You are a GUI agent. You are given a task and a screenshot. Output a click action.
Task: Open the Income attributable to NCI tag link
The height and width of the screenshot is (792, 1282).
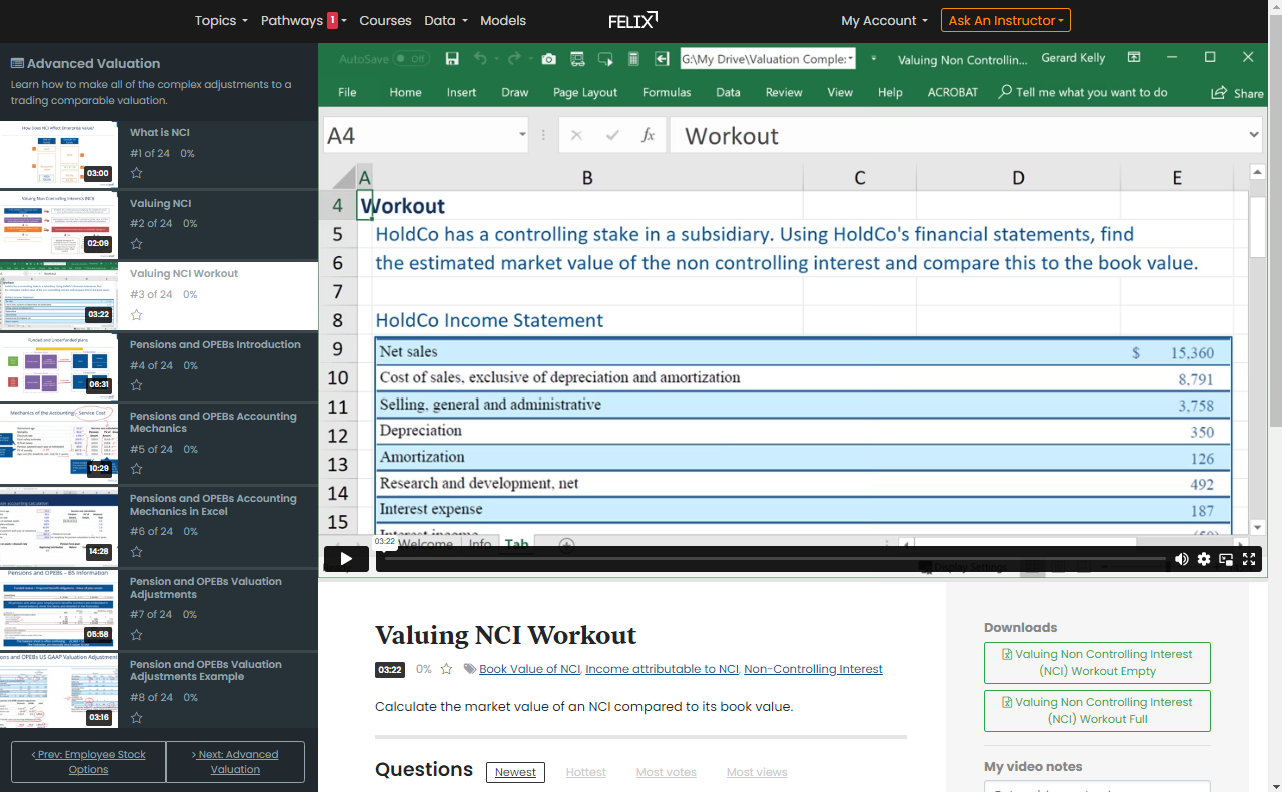tap(662, 669)
